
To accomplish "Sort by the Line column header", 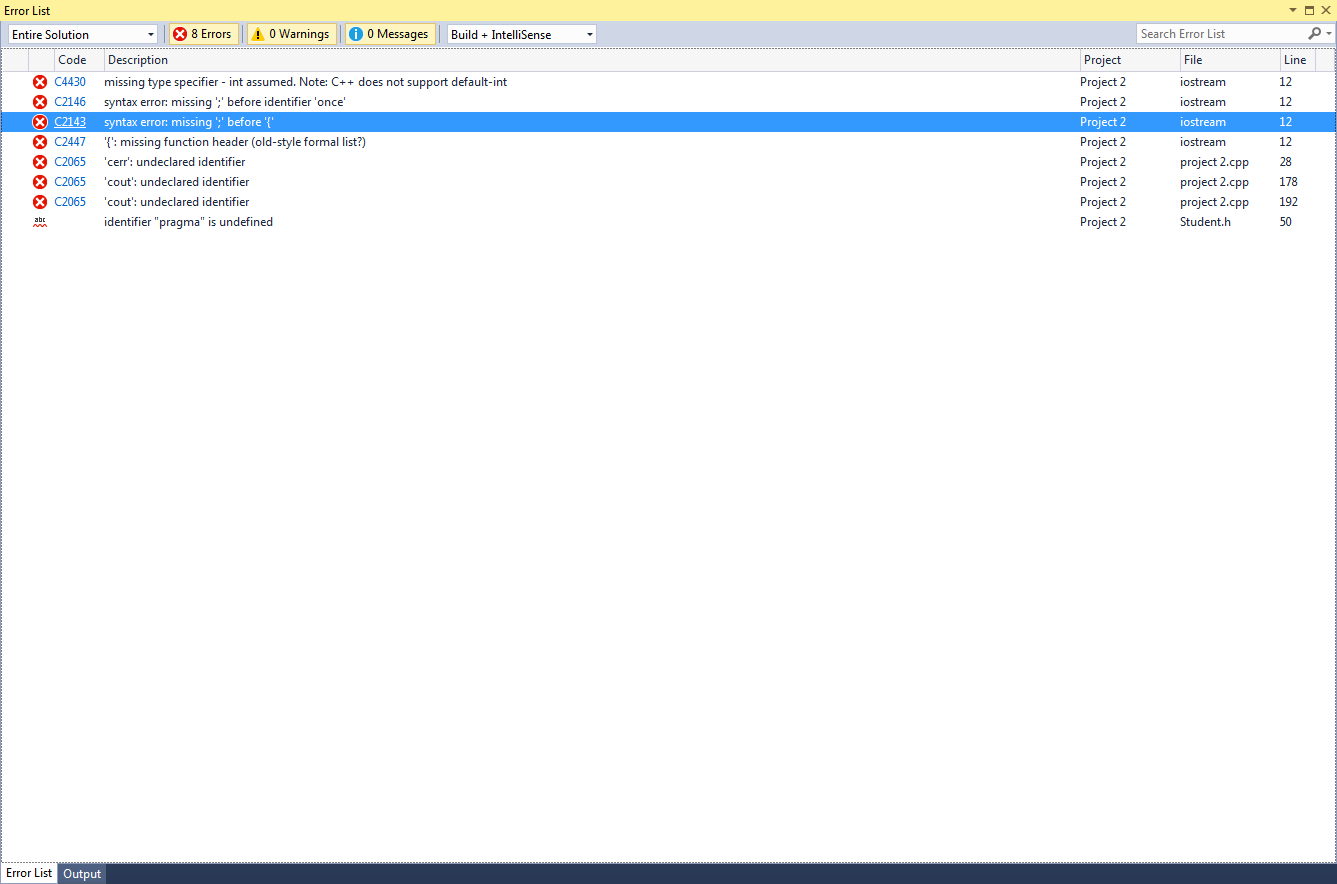I will 1297,60.
